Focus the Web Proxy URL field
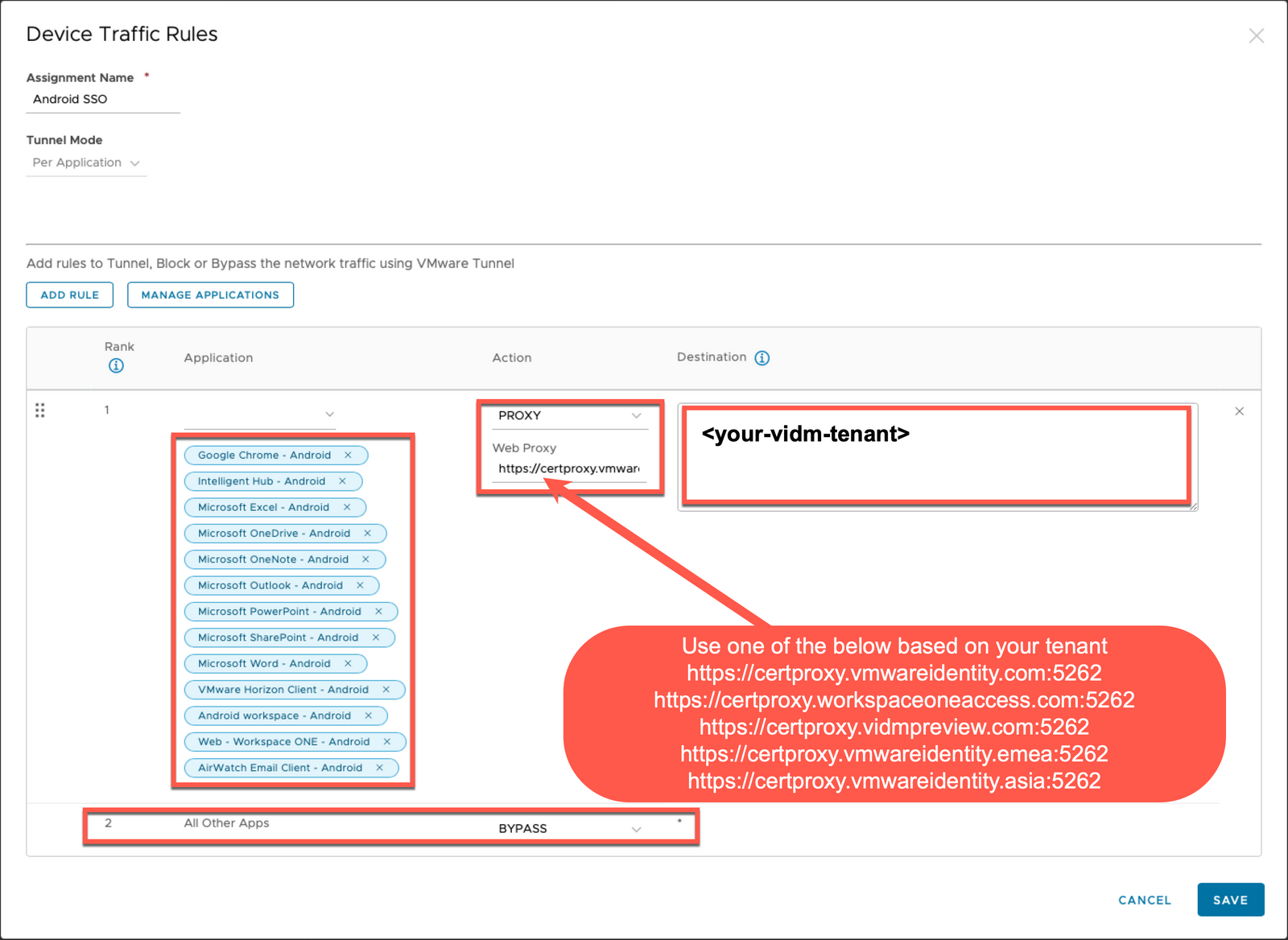The image size is (1288, 940). pos(569,468)
